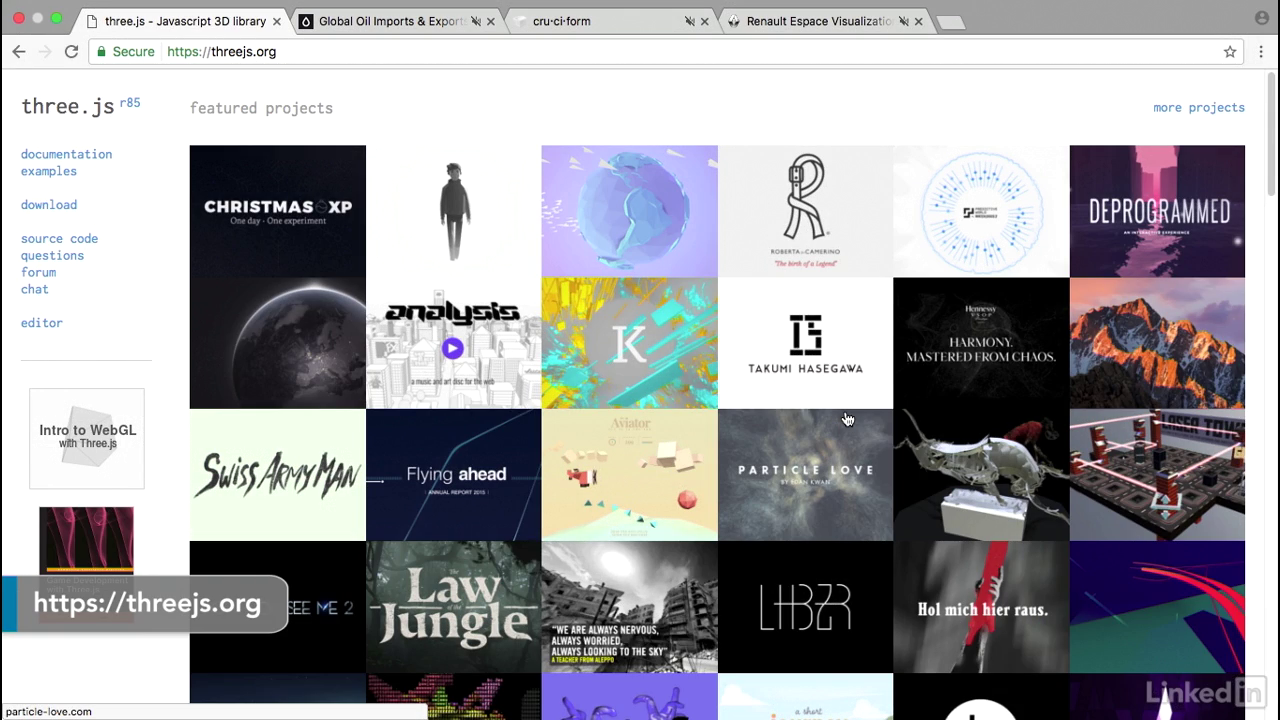Toggle mute icon on Global Oil tab
The image size is (1280, 720).
476,21
